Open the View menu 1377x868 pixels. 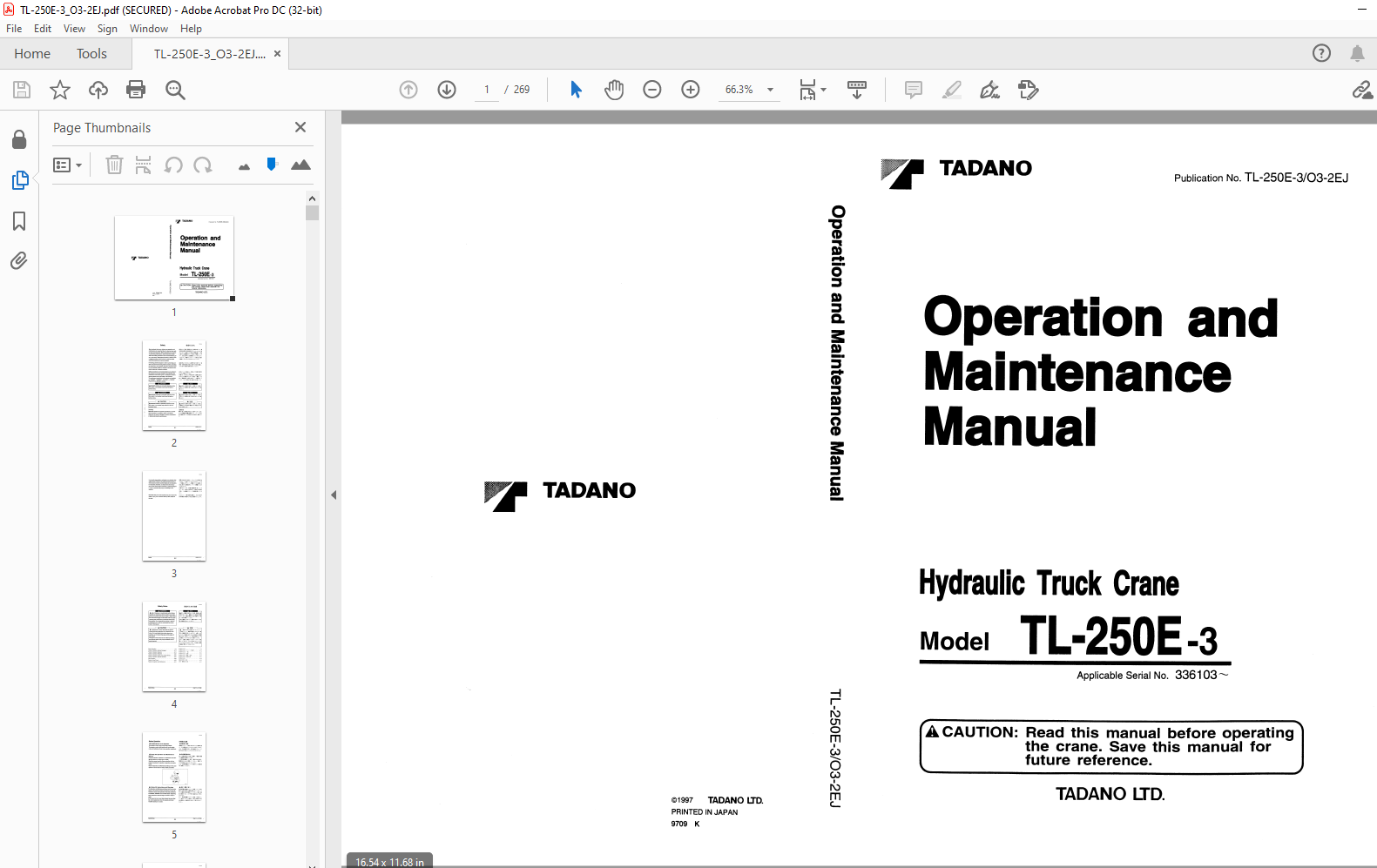[x=74, y=29]
